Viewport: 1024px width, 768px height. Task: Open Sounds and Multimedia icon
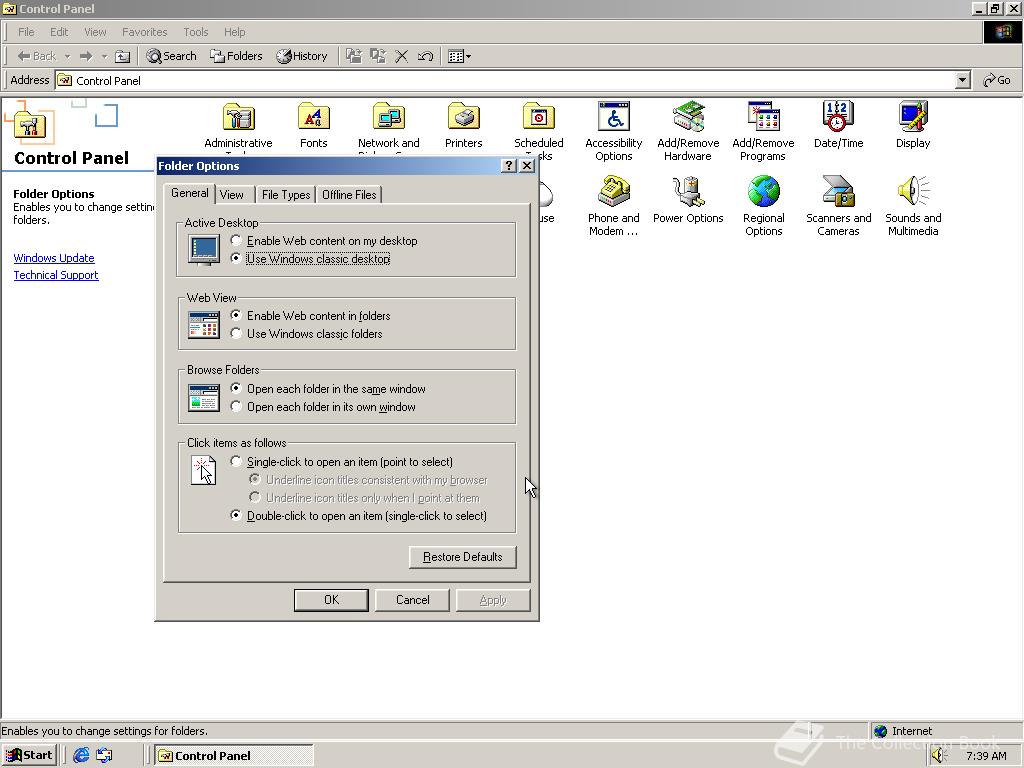pyautogui.click(x=913, y=192)
